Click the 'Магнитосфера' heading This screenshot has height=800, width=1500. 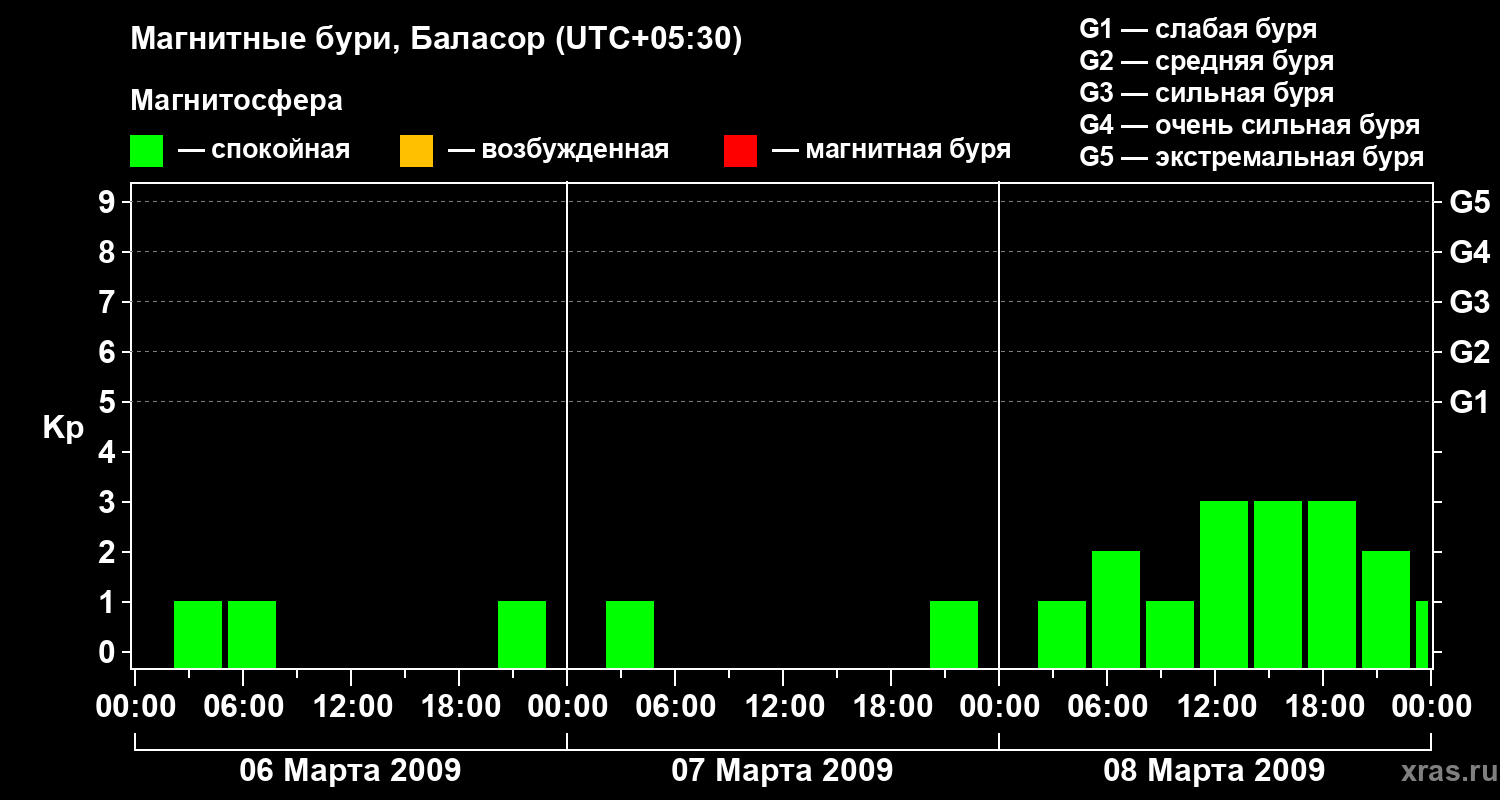pos(236,101)
